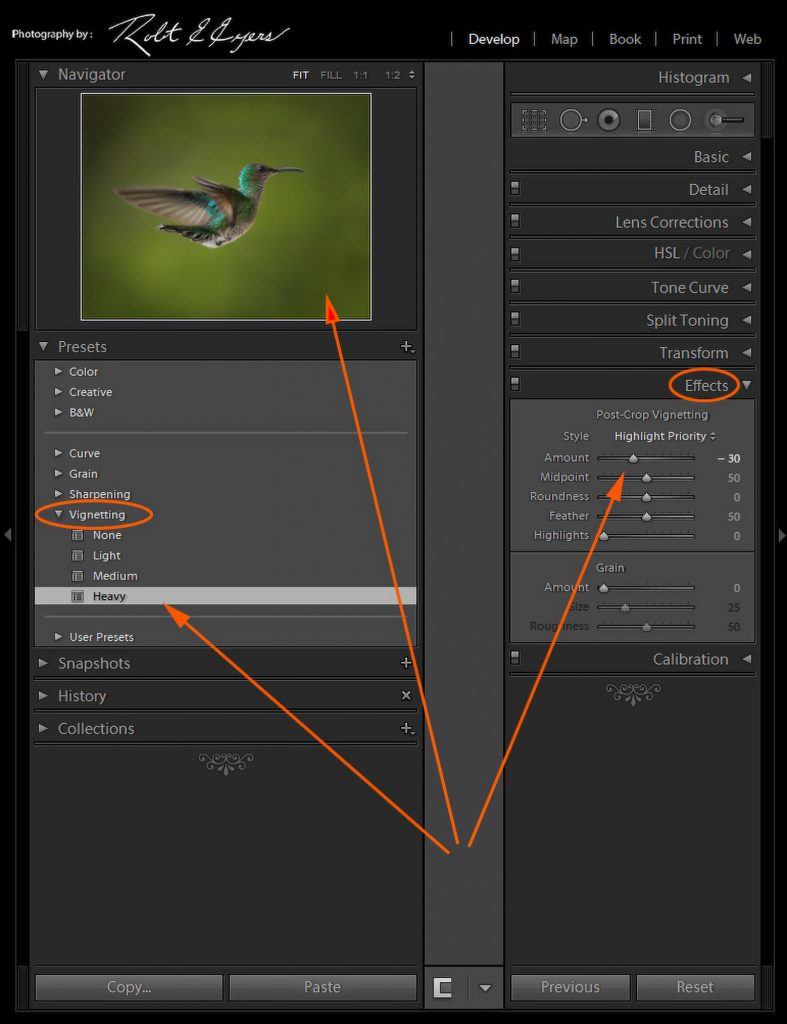The width and height of the screenshot is (787, 1024).
Task: Select the Spot Removal tool
Action: click(x=572, y=120)
